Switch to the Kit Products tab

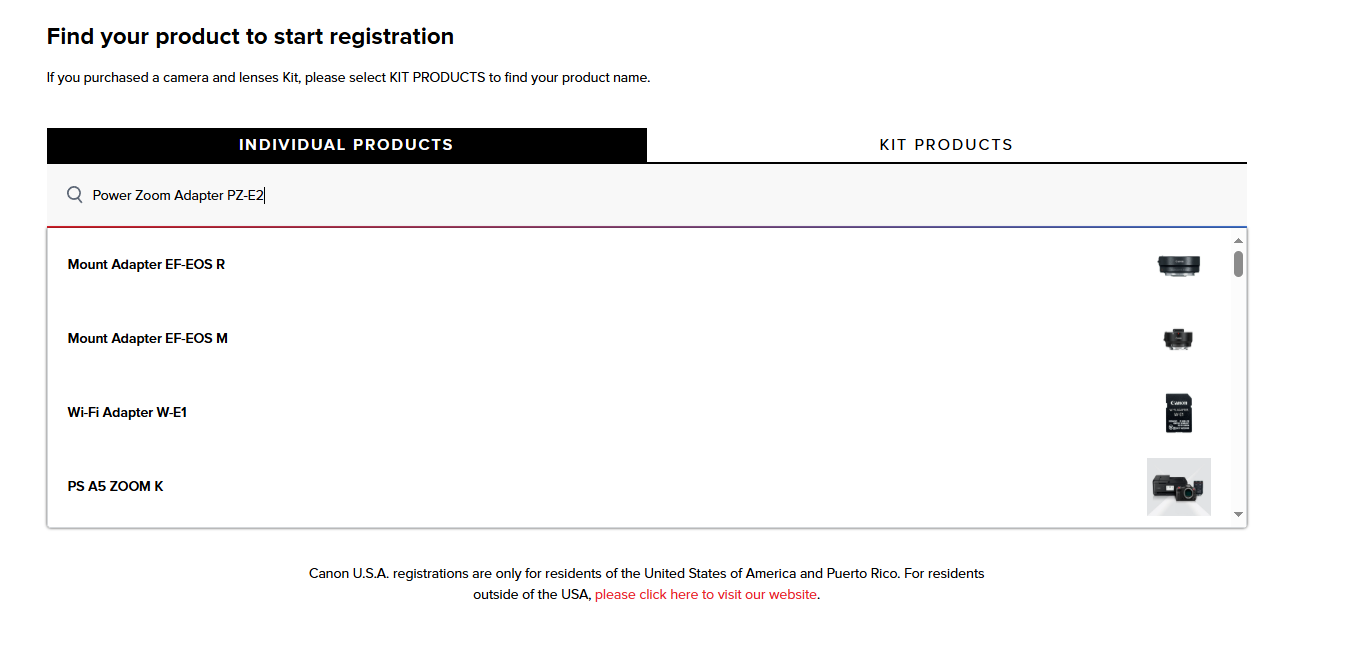pos(946,145)
